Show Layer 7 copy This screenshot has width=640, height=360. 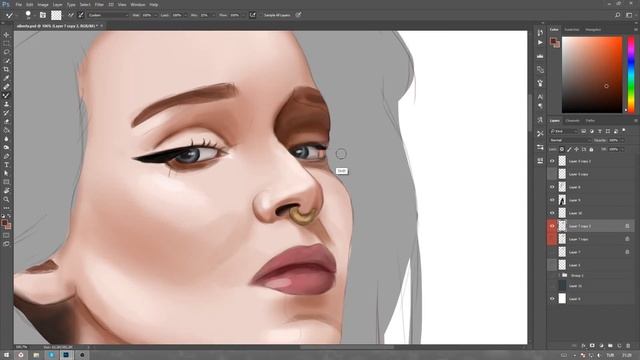pos(552,239)
